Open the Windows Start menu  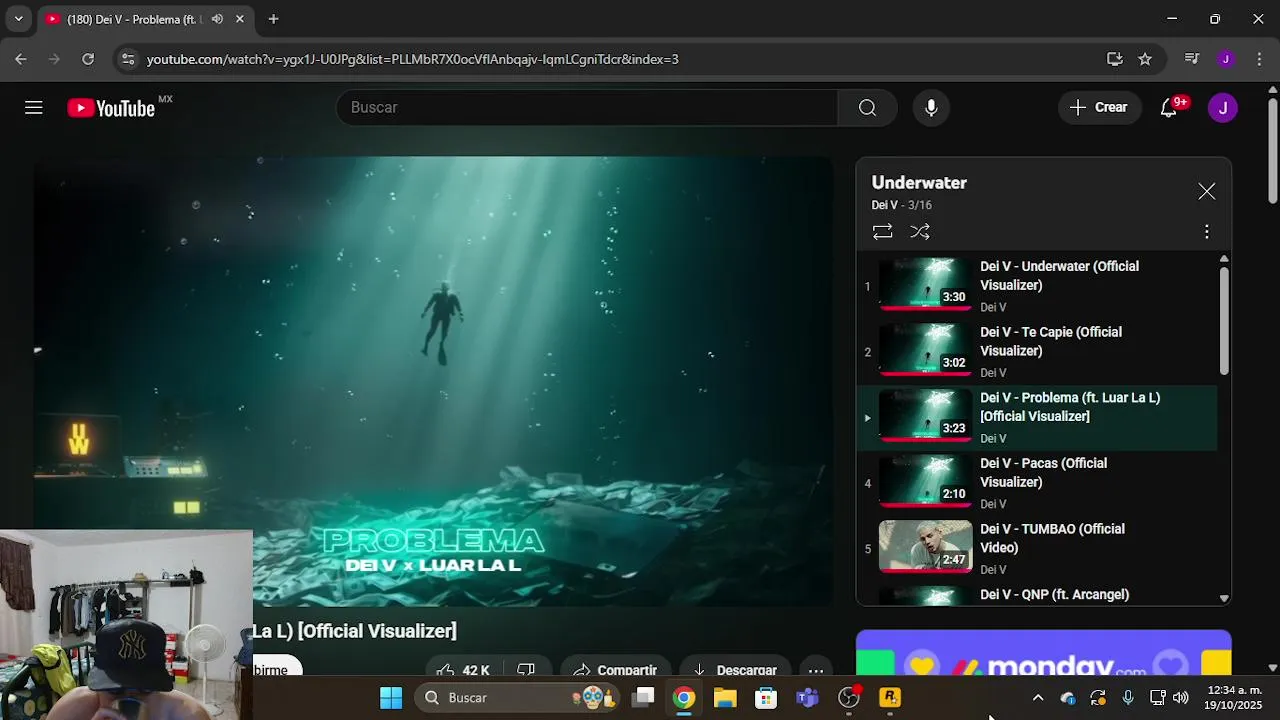click(391, 697)
